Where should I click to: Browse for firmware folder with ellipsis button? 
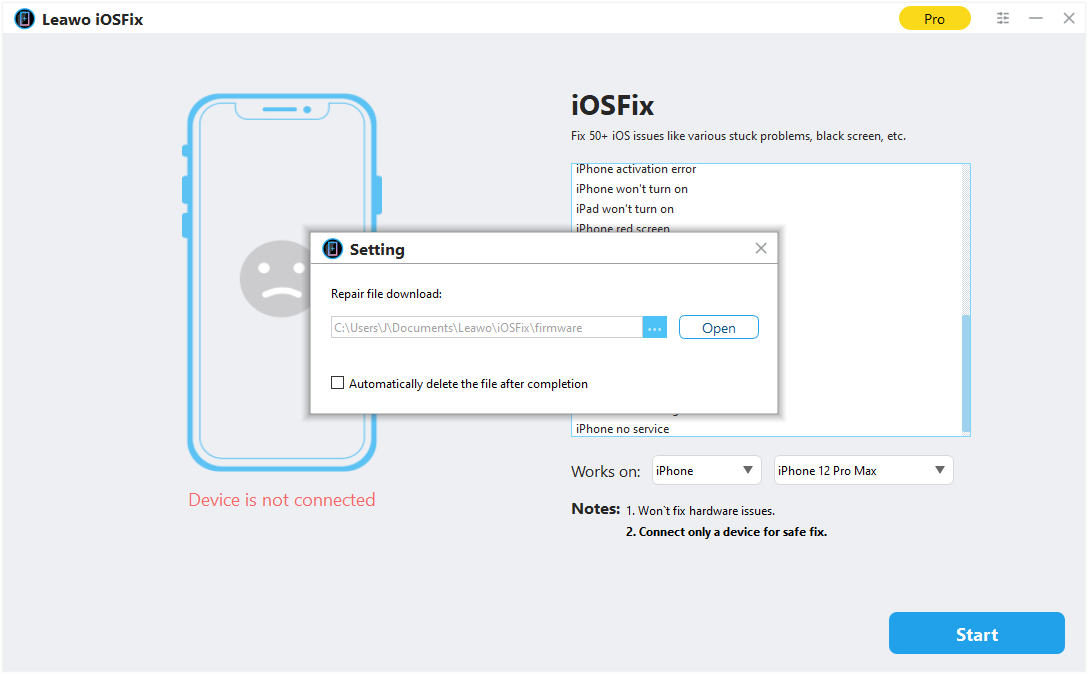(x=654, y=328)
